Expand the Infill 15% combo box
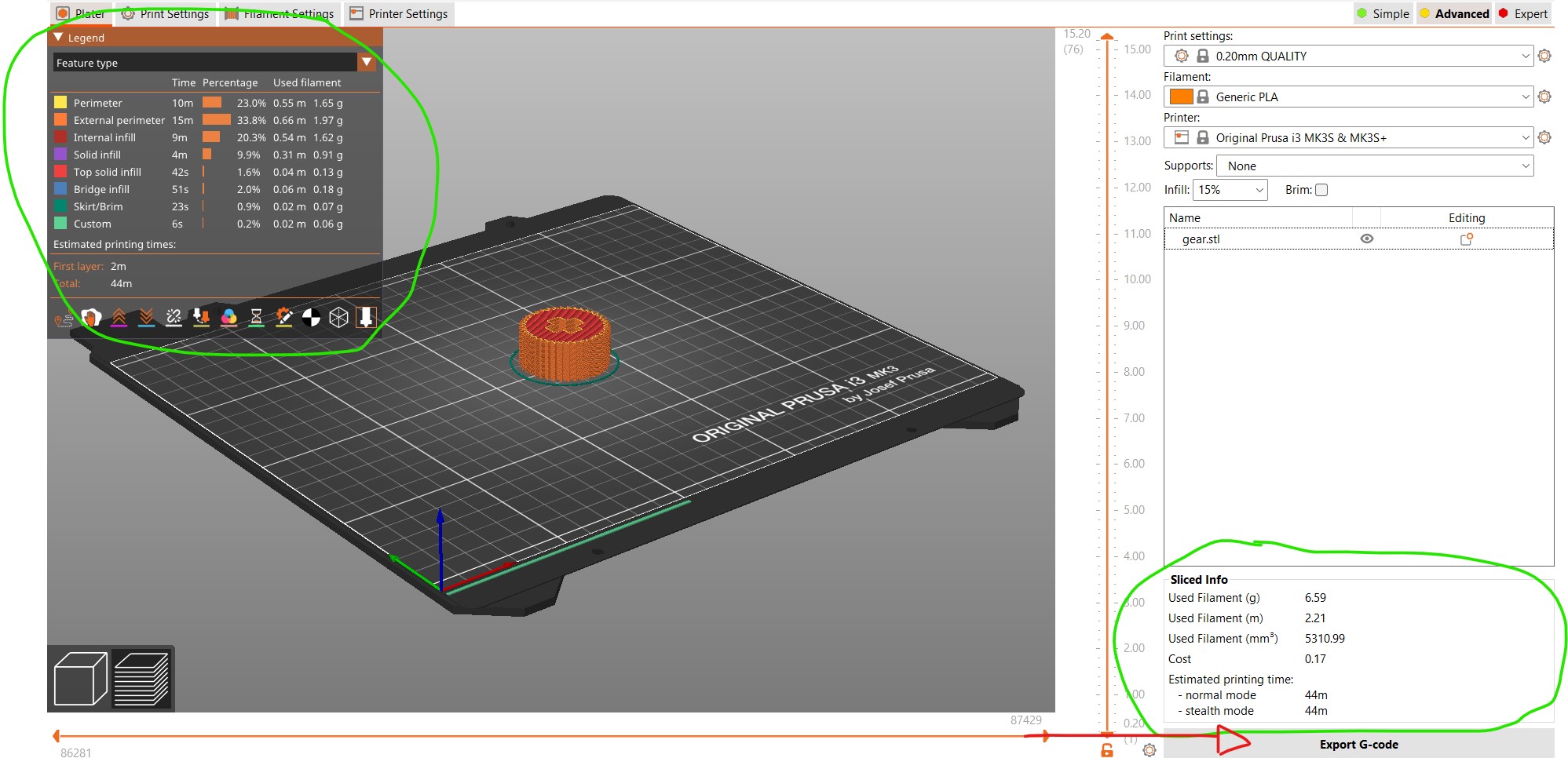 point(1230,190)
